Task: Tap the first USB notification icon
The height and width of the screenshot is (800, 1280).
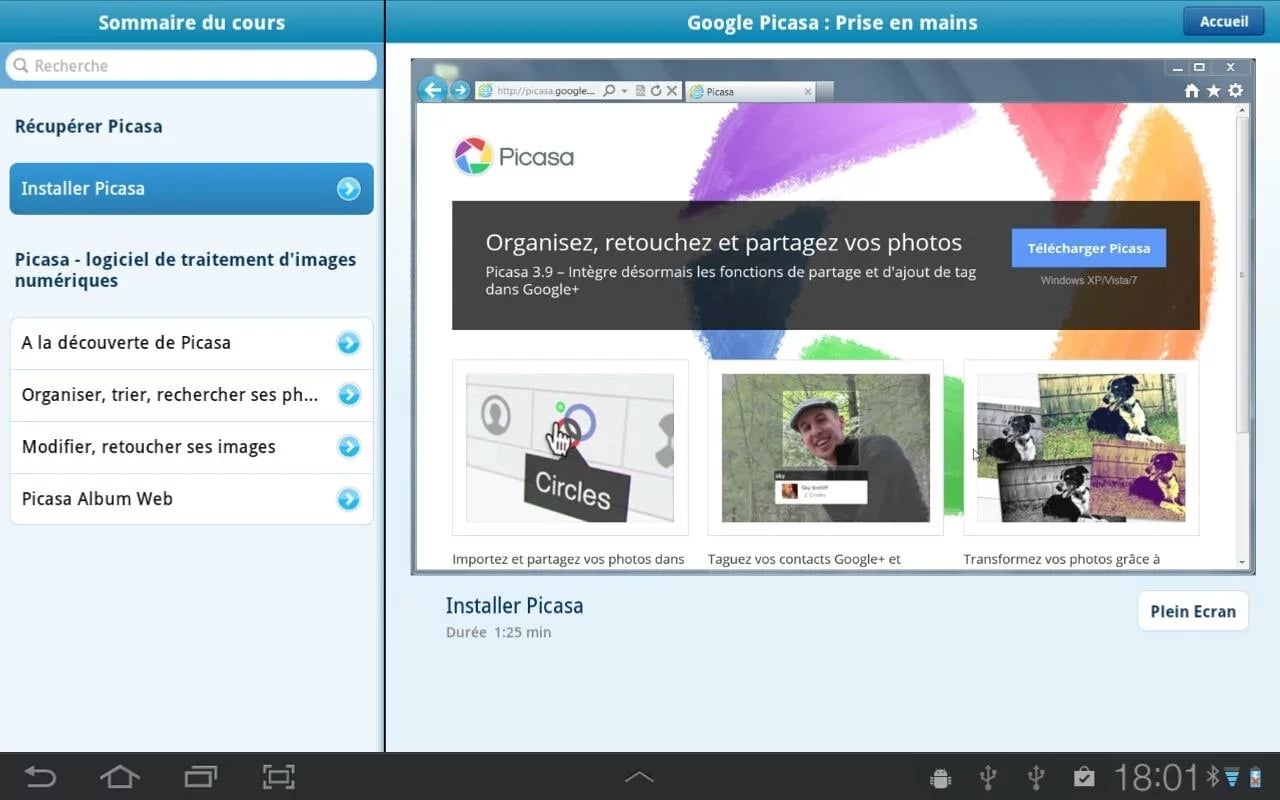Action: tap(988, 778)
